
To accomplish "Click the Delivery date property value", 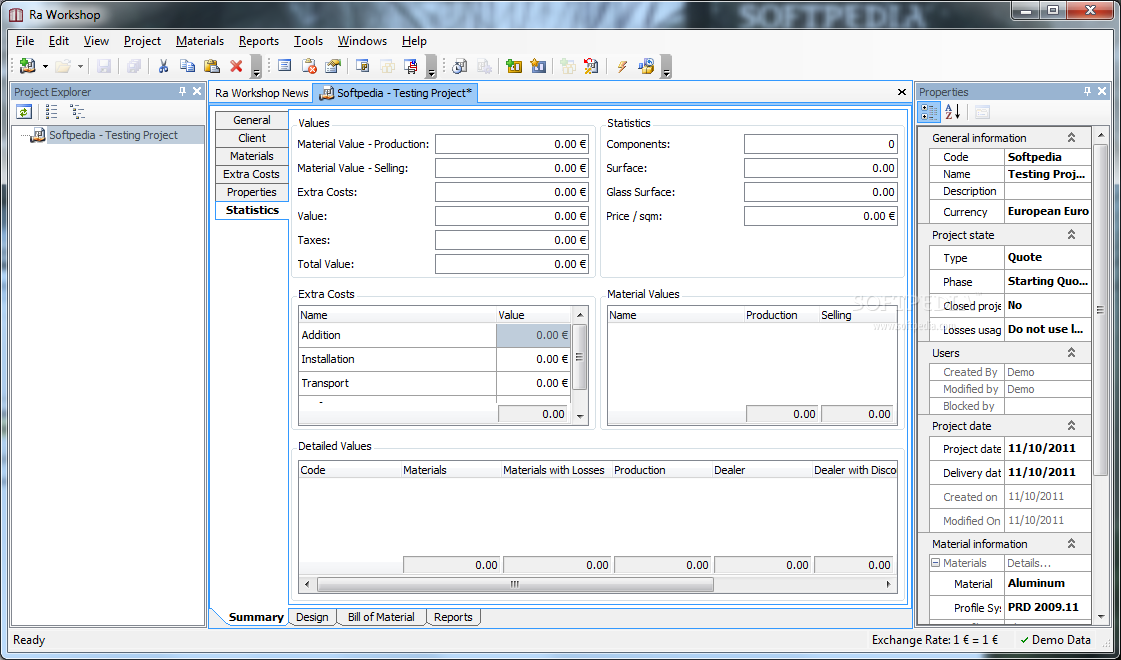I will pos(1048,473).
